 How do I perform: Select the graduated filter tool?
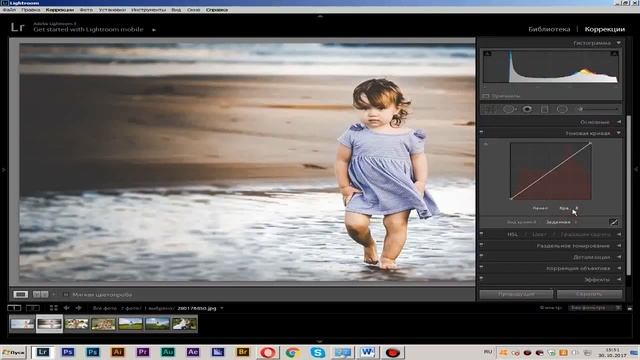[544, 109]
